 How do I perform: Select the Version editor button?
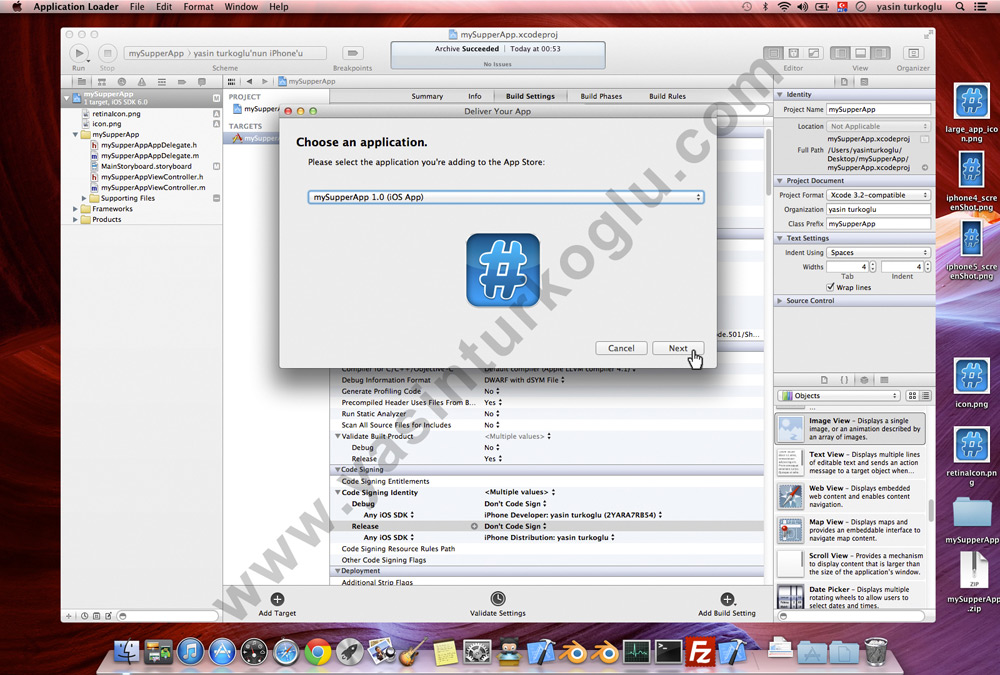click(x=813, y=53)
